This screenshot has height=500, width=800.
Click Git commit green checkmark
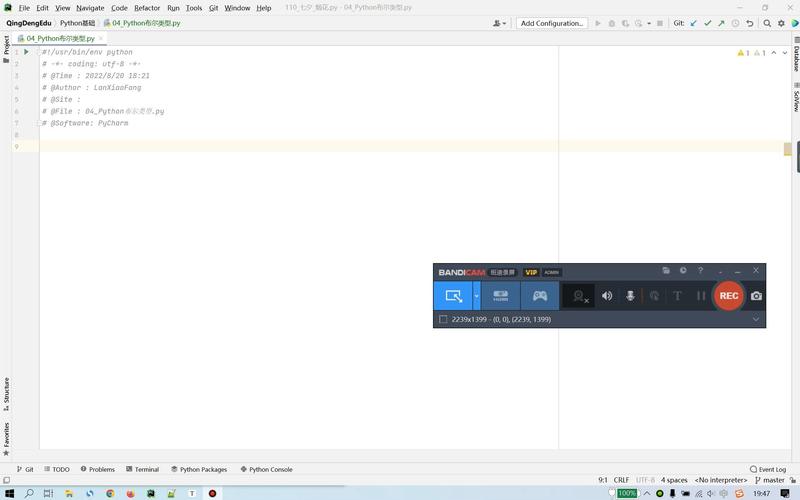[x=707, y=23]
